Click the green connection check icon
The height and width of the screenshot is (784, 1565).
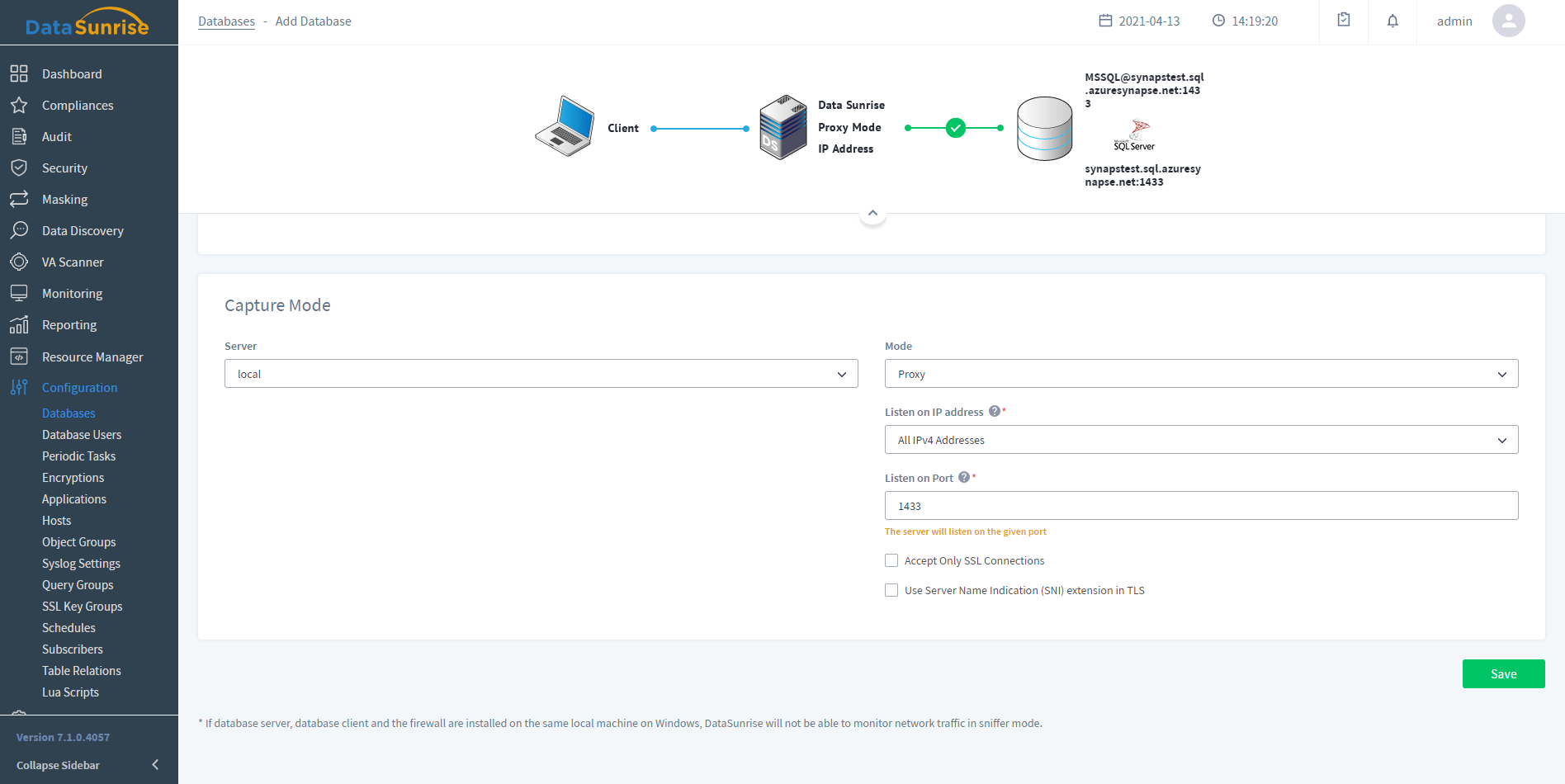[x=955, y=128]
